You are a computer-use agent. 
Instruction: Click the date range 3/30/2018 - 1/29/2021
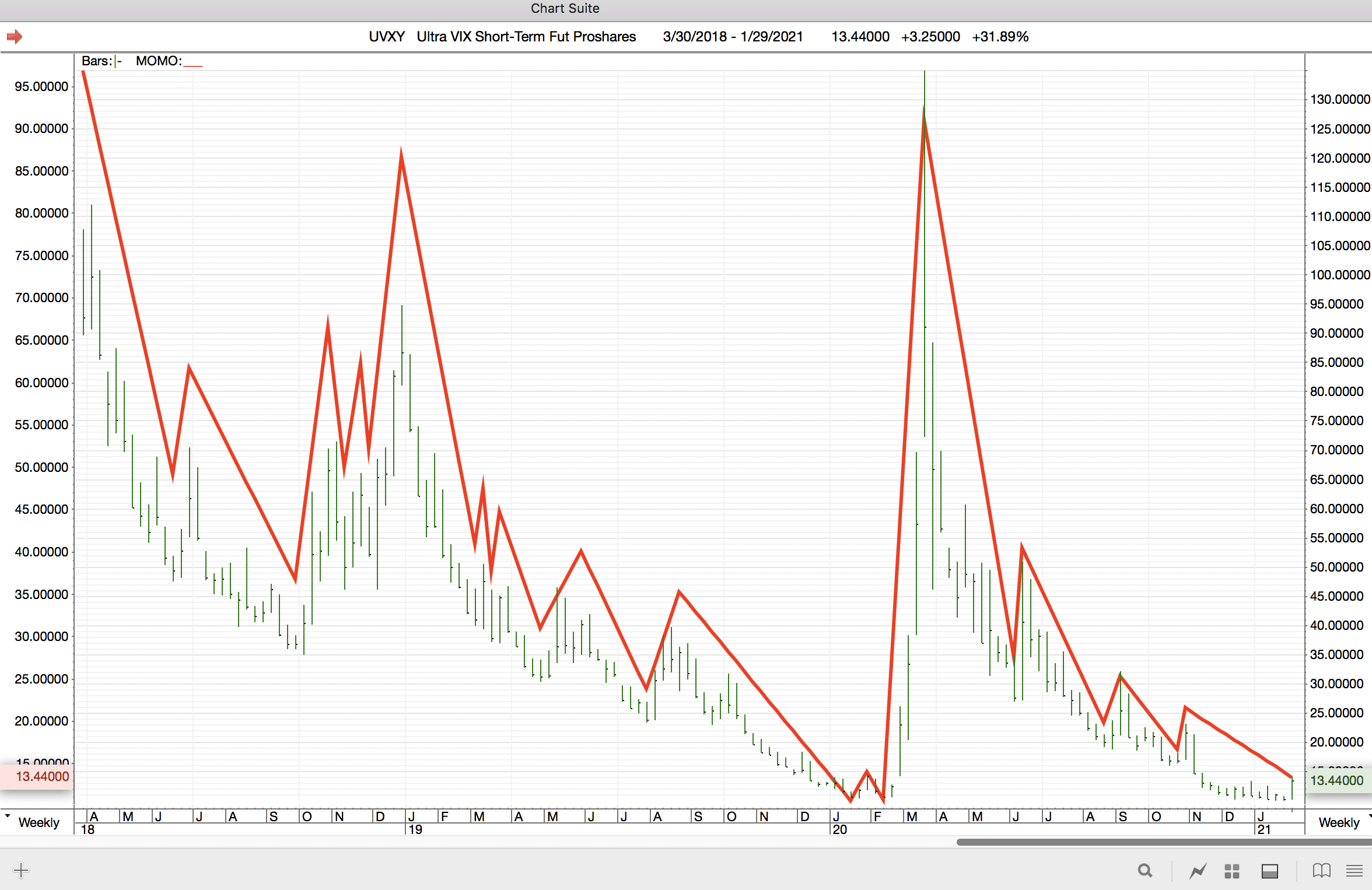point(733,37)
